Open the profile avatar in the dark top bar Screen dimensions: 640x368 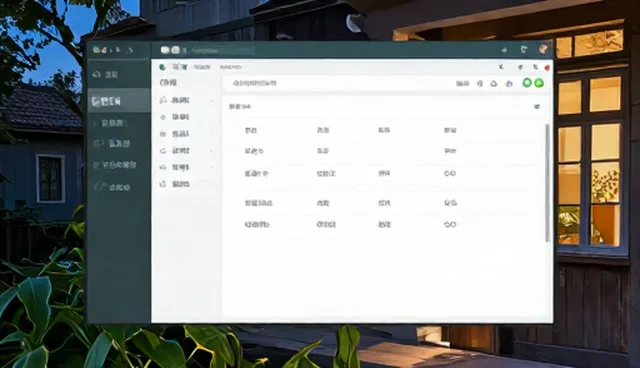tap(543, 49)
